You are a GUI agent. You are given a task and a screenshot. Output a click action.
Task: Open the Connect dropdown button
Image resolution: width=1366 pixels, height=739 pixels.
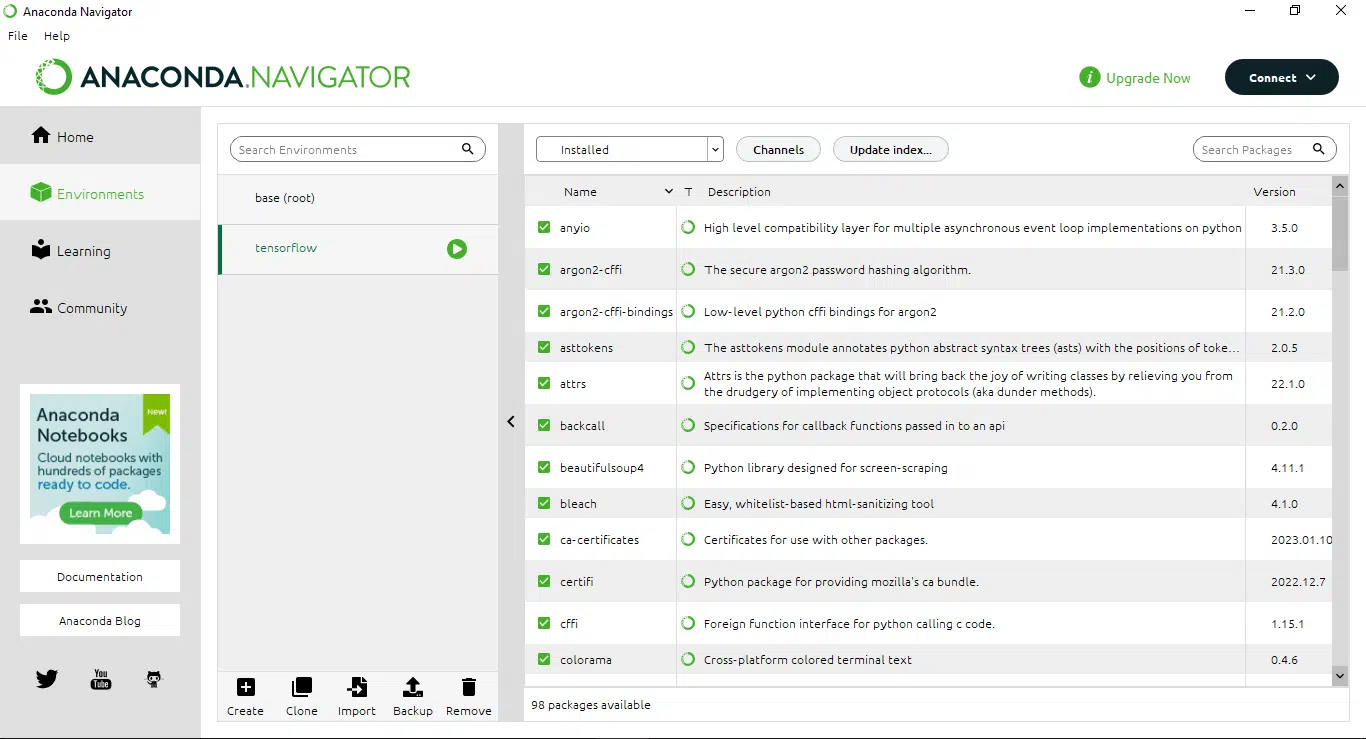(1282, 77)
